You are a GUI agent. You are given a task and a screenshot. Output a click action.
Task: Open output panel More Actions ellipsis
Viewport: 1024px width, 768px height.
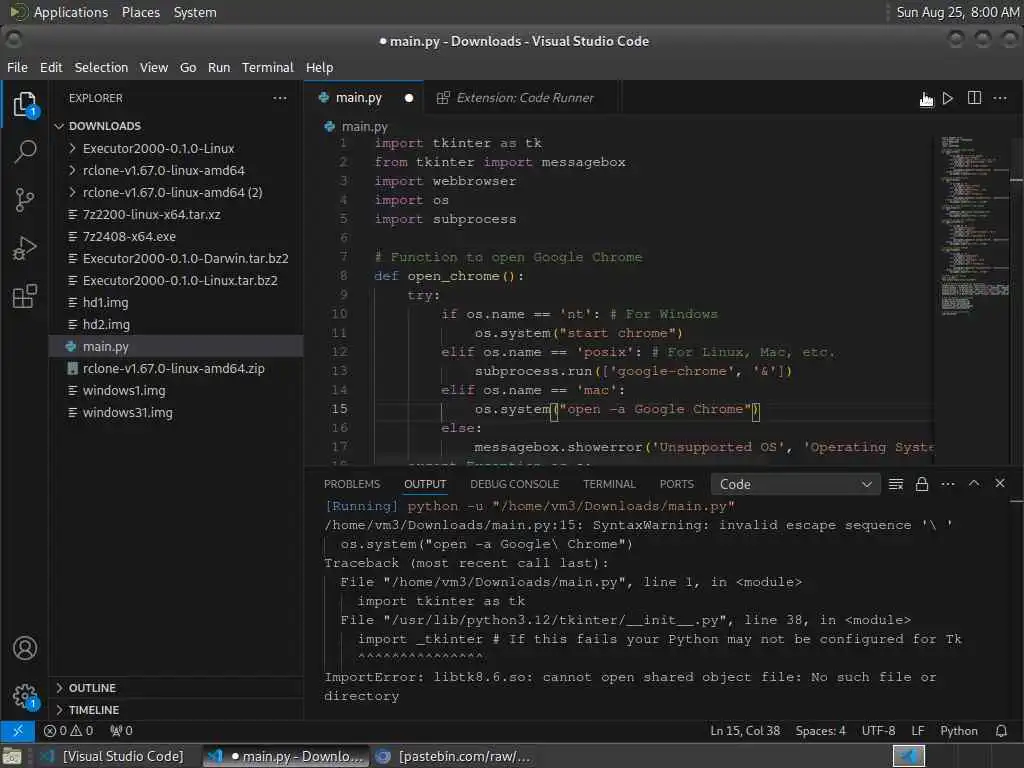(x=948, y=484)
